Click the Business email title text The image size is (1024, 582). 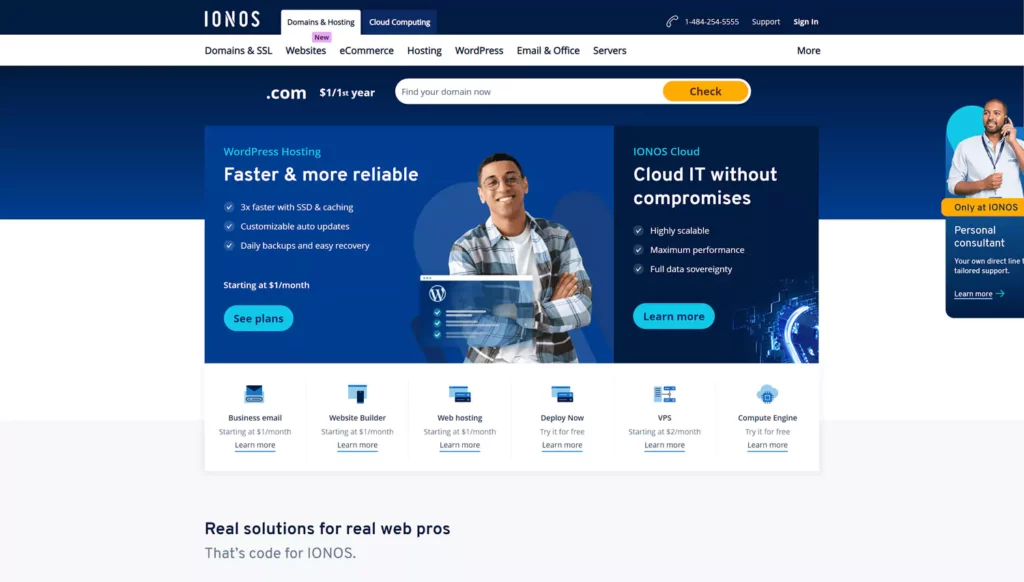pyautogui.click(x=255, y=417)
